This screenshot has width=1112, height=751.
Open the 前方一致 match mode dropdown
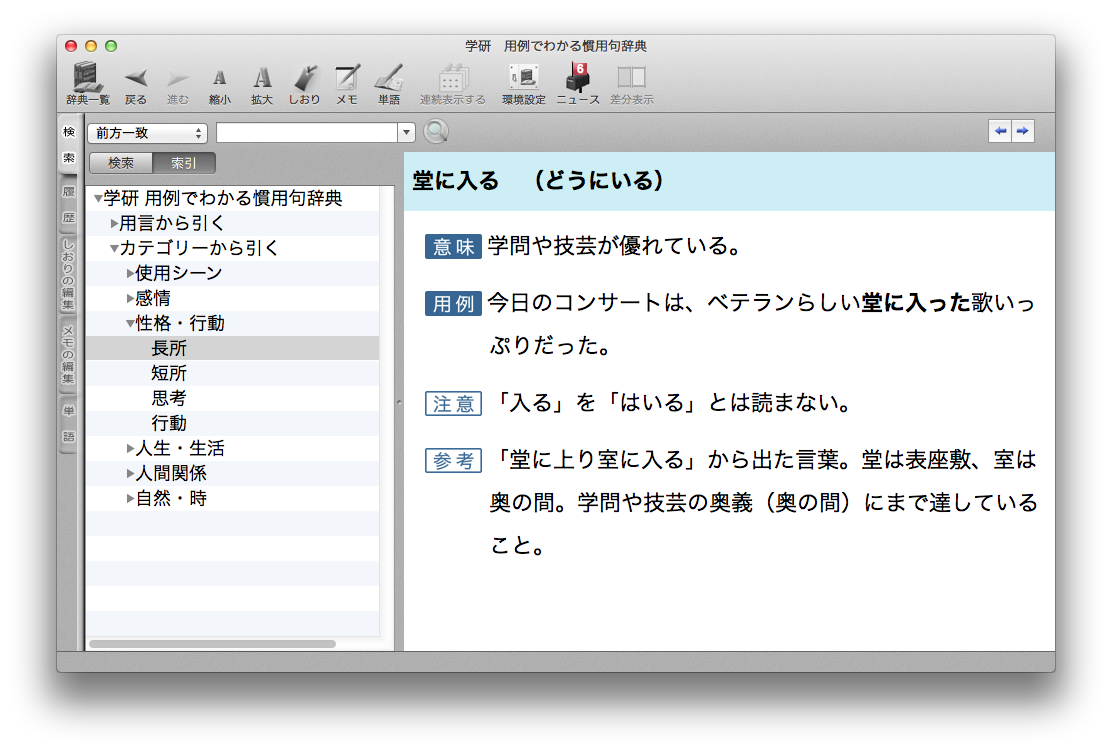tap(147, 132)
